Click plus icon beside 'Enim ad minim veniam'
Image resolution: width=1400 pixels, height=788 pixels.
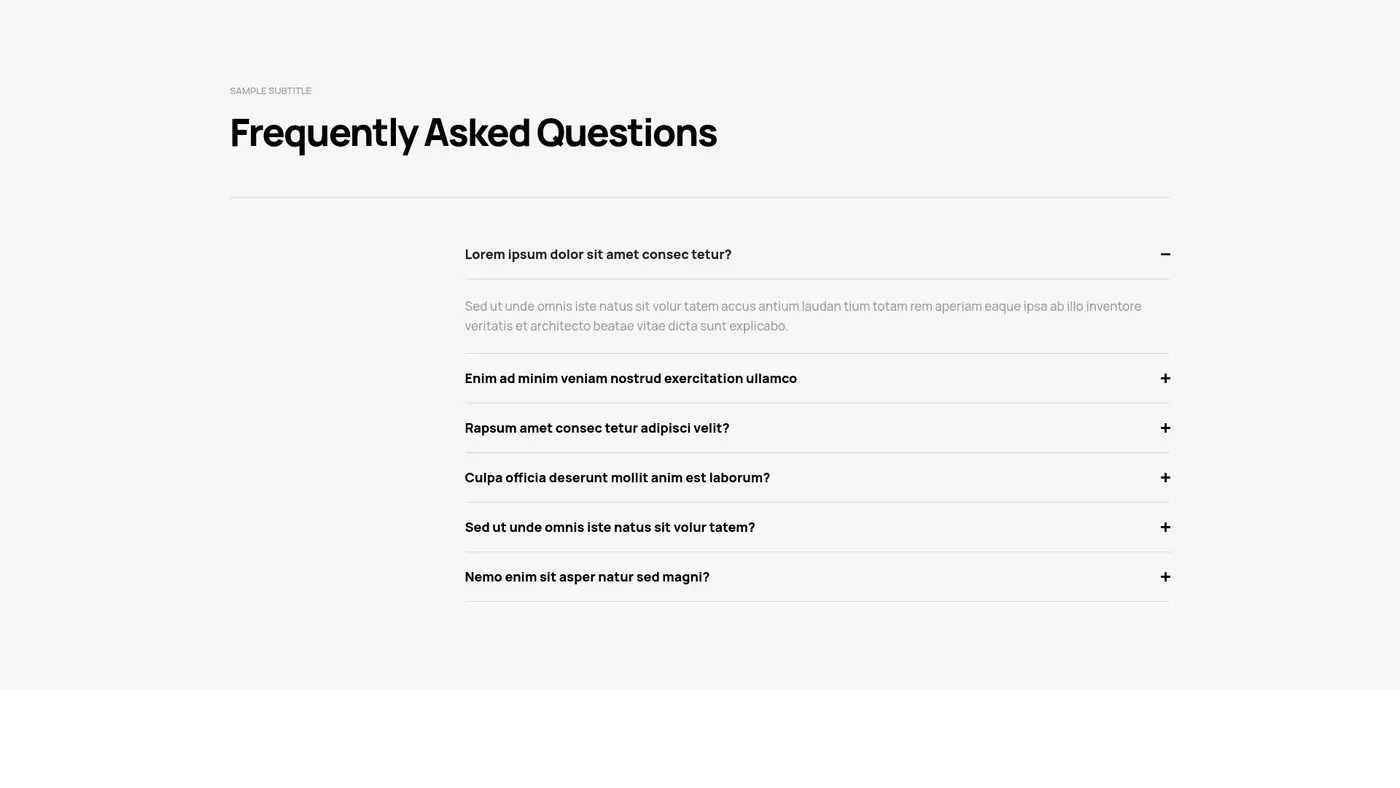pos(1165,378)
